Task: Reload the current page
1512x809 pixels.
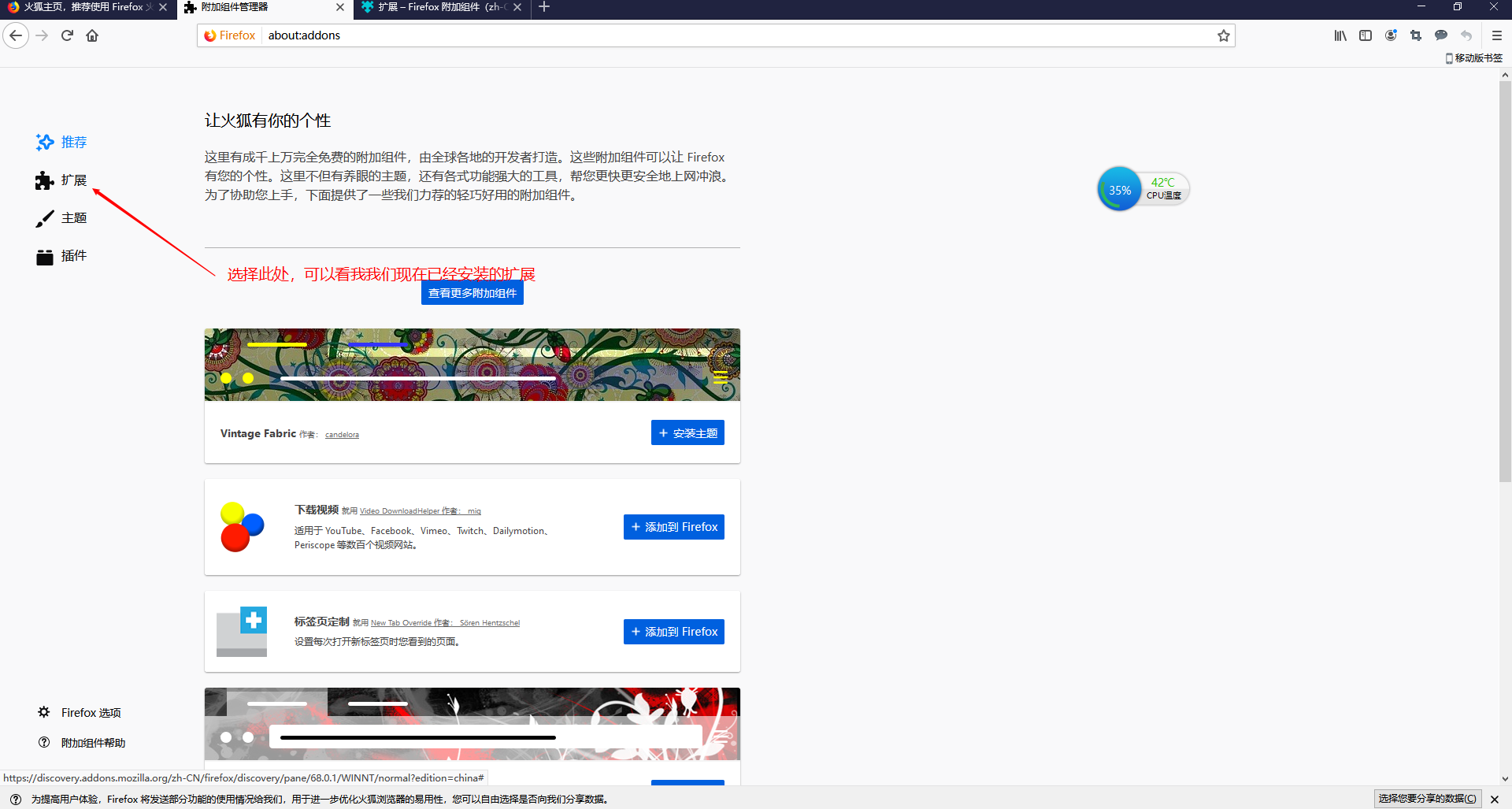Action: point(67,35)
